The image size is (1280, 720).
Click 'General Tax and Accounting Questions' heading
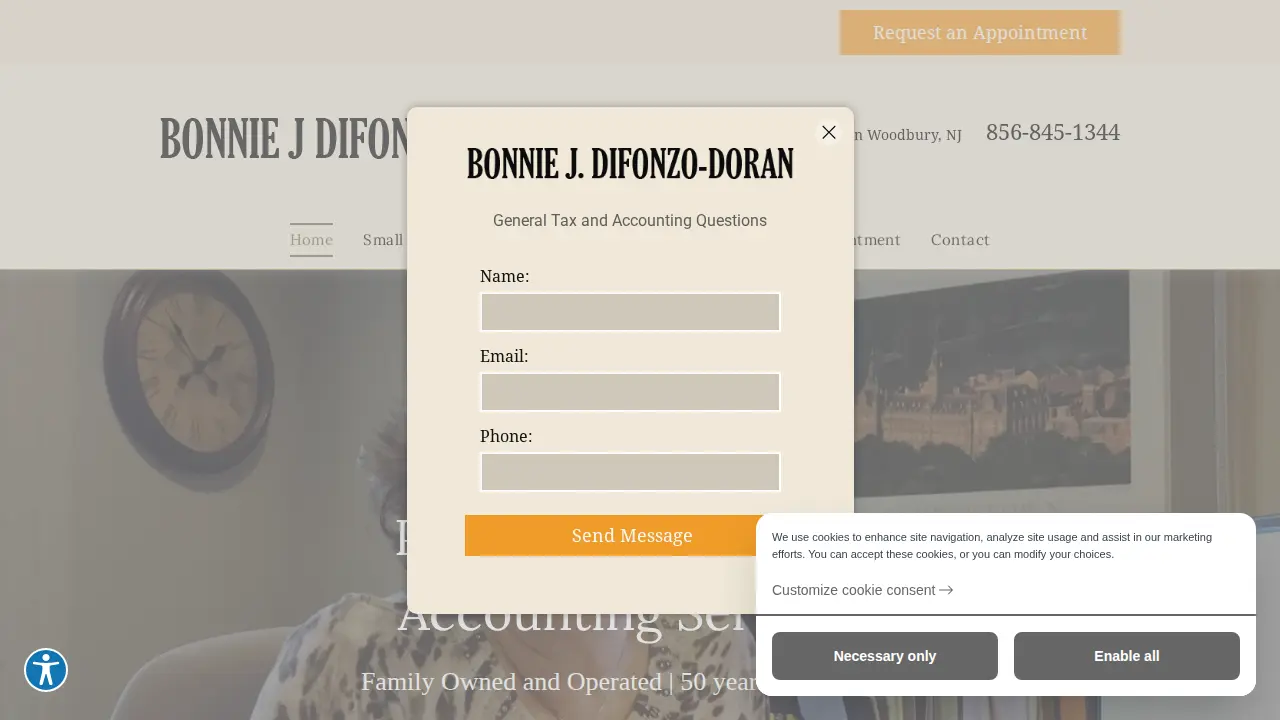pos(630,221)
